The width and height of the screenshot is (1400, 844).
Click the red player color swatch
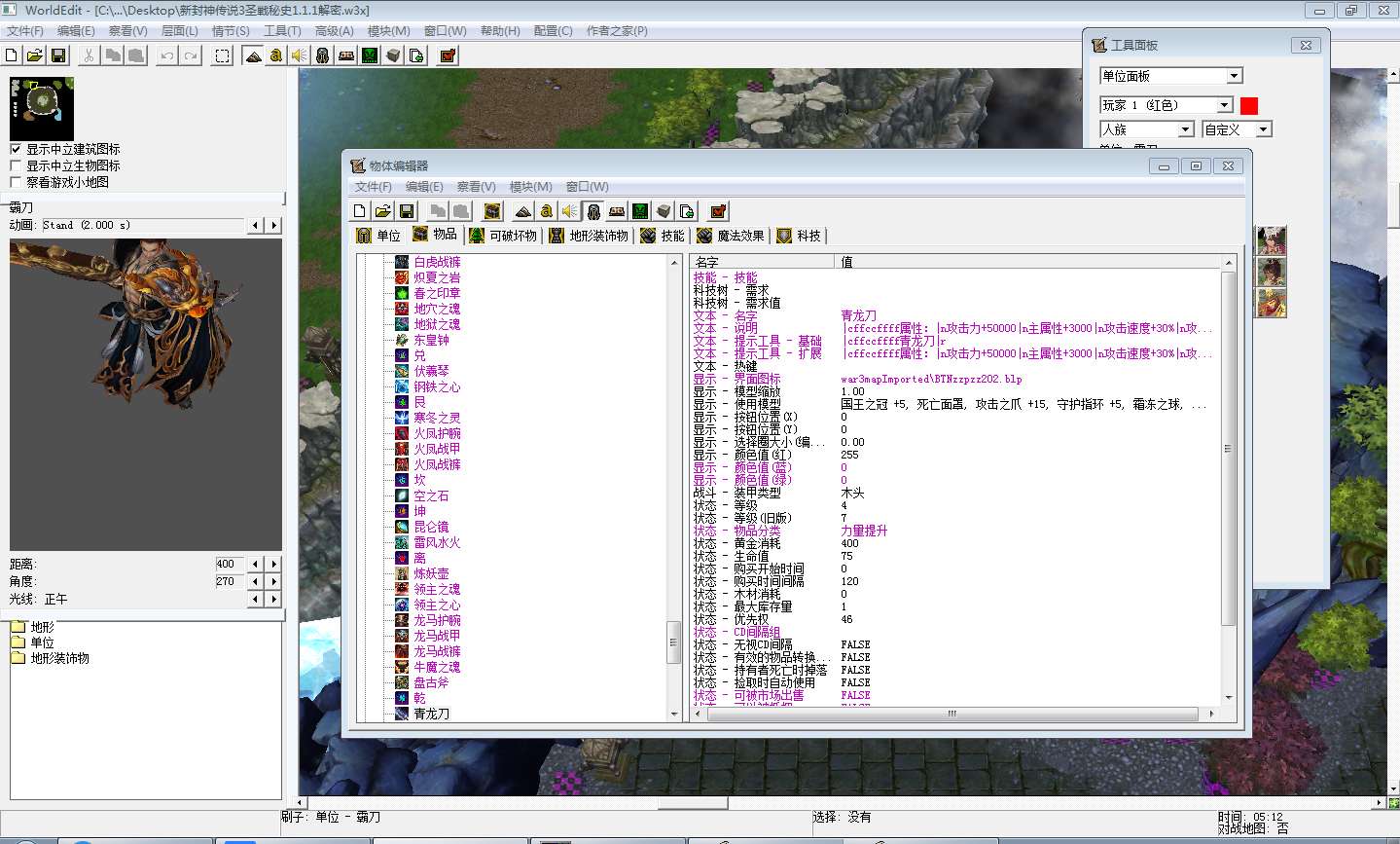(1249, 105)
